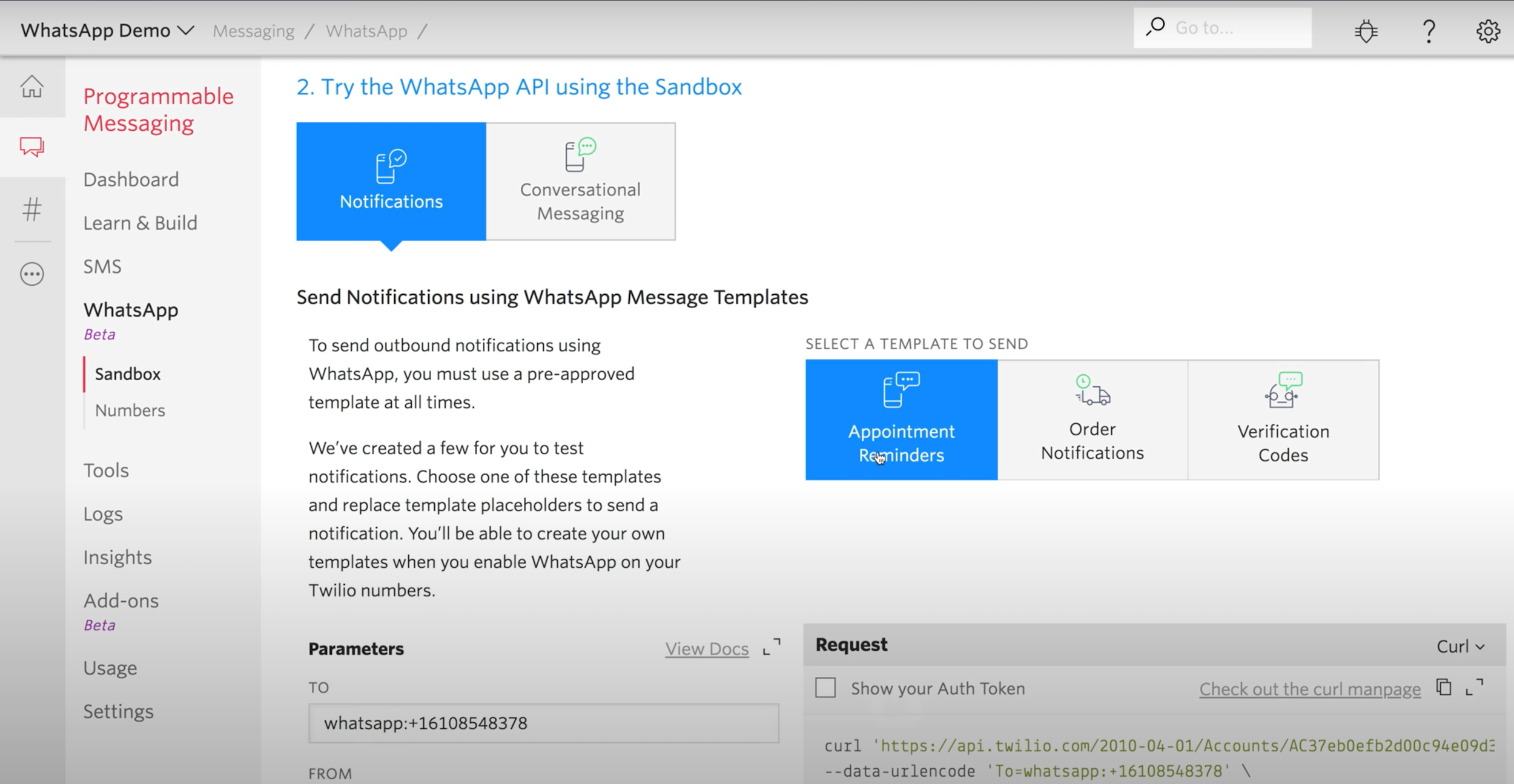
Task: Click the settings gear icon in the top right
Action: coord(1489,30)
